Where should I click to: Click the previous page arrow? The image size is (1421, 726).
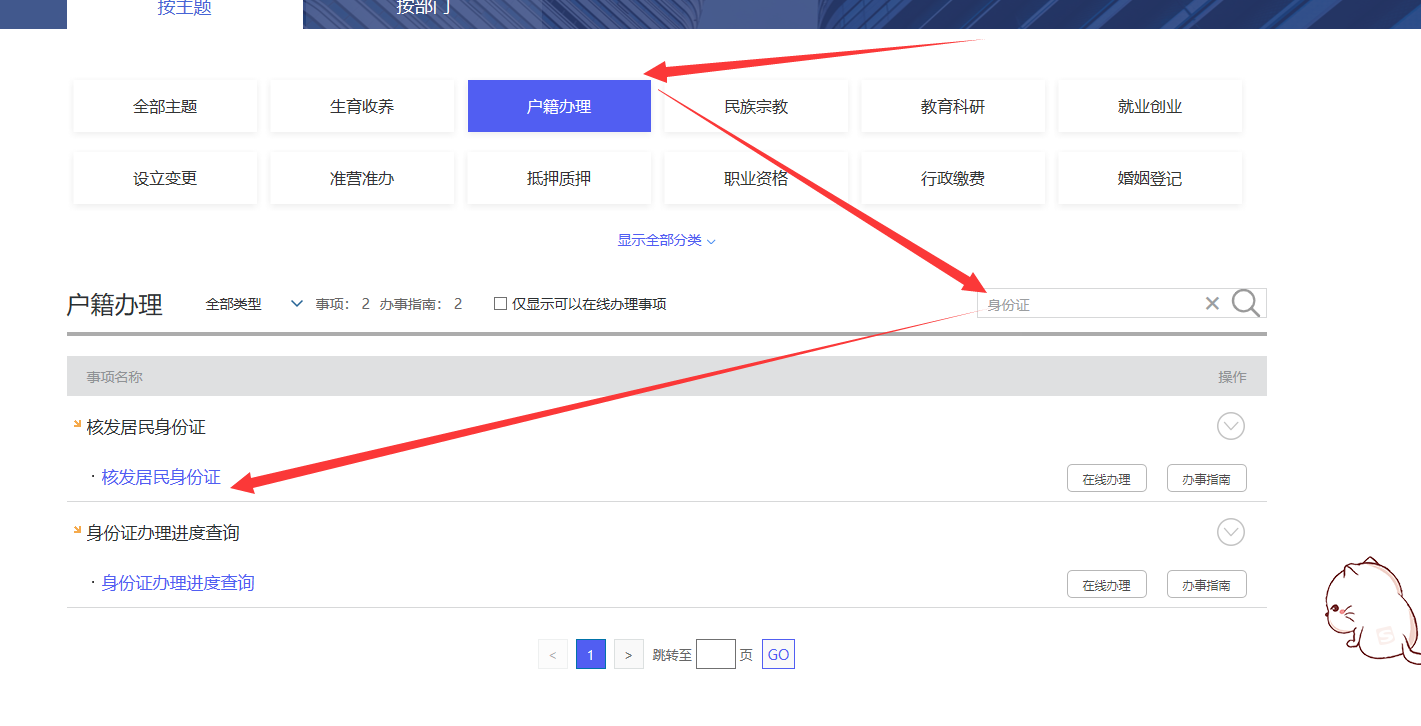pos(553,653)
